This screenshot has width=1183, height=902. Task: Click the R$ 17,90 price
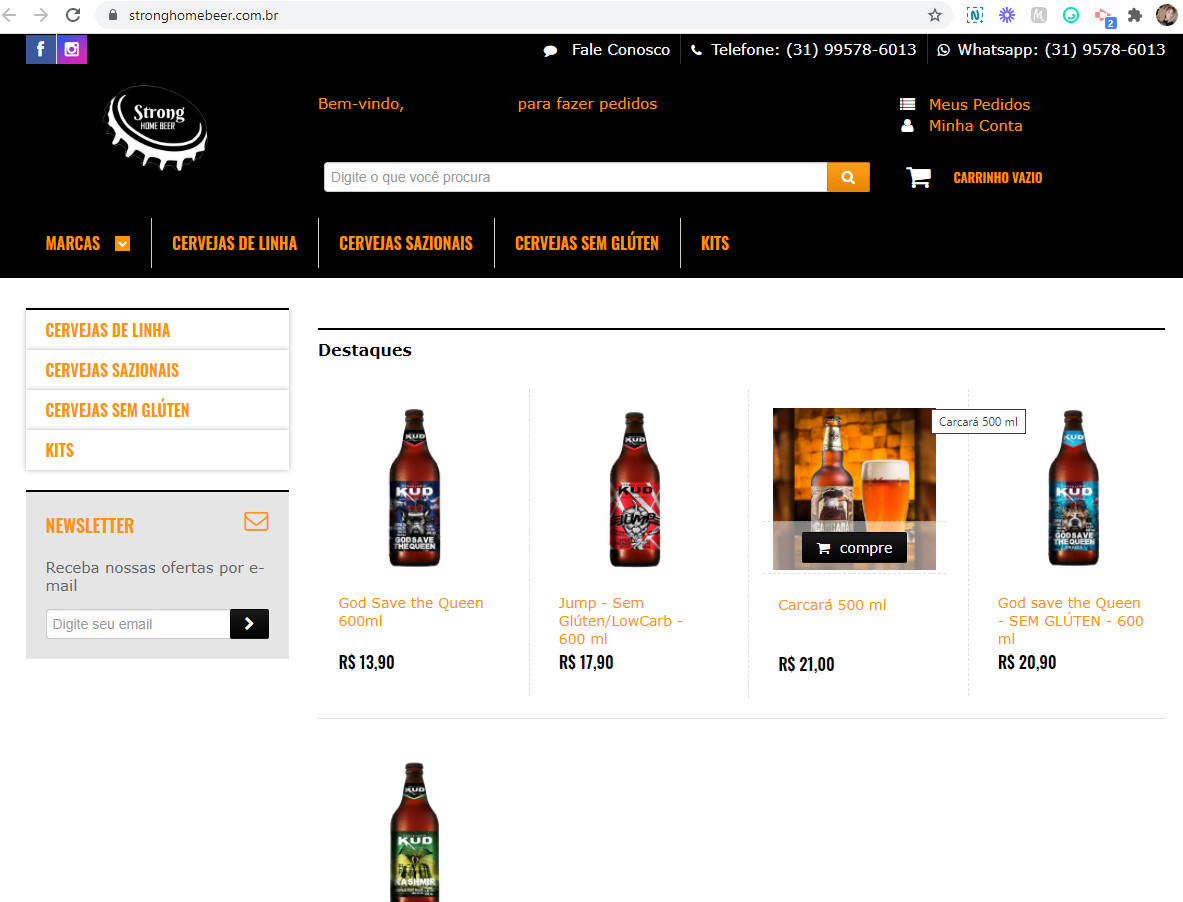point(585,662)
